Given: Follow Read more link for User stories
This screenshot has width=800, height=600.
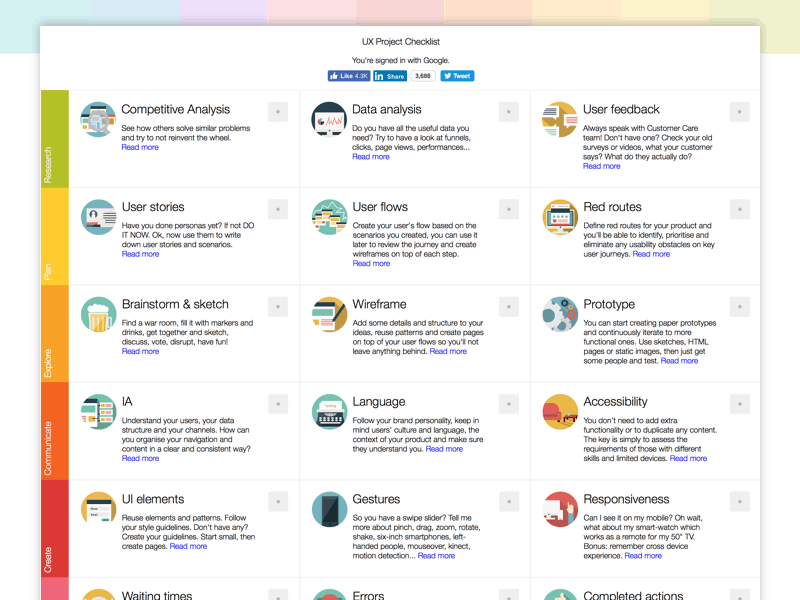Looking at the screenshot, I should (140, 254).
